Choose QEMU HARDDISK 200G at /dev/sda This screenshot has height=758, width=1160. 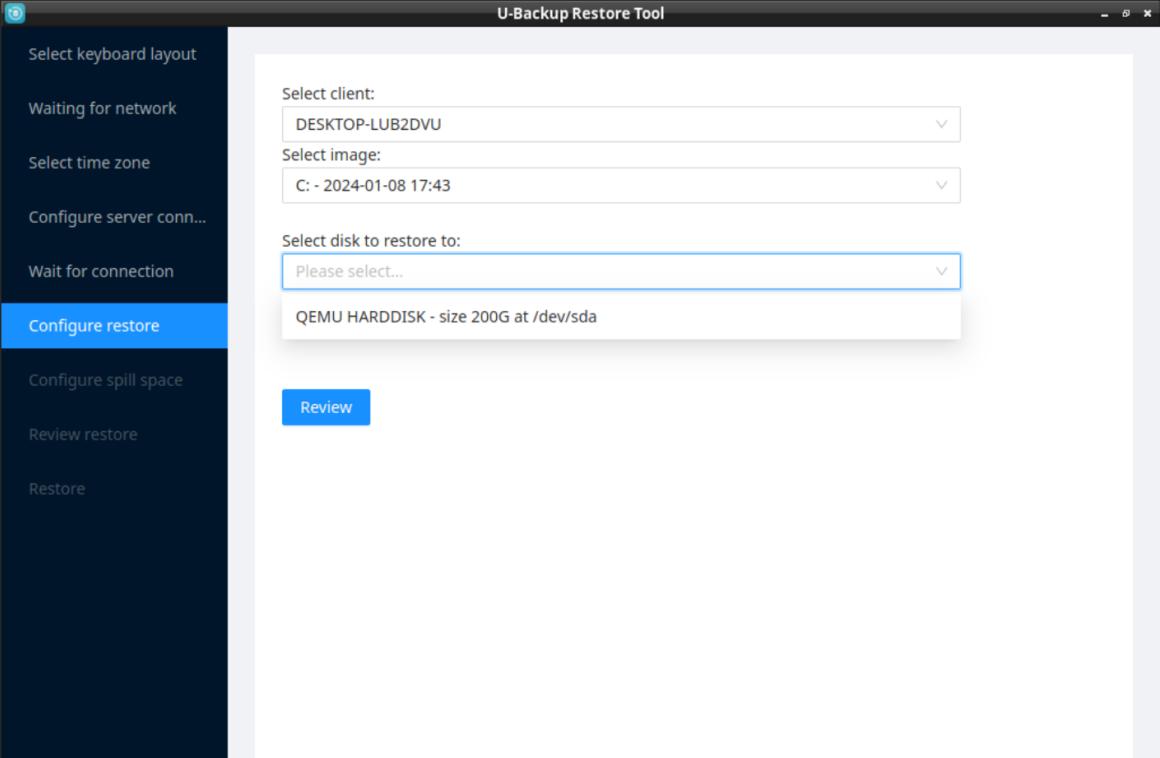coord(446,317)
